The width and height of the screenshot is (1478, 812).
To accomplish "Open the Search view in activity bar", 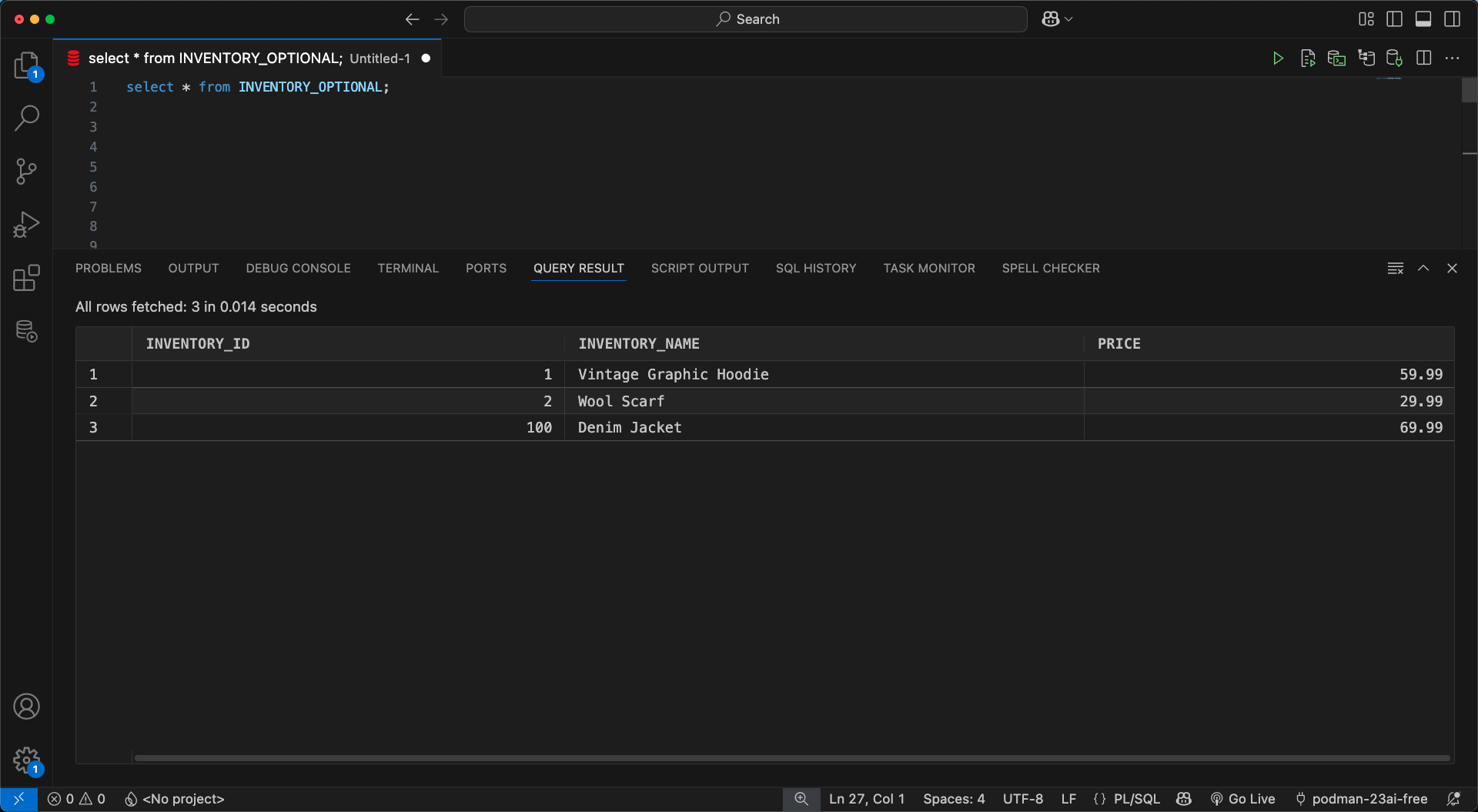I will [x=27, y=118].
